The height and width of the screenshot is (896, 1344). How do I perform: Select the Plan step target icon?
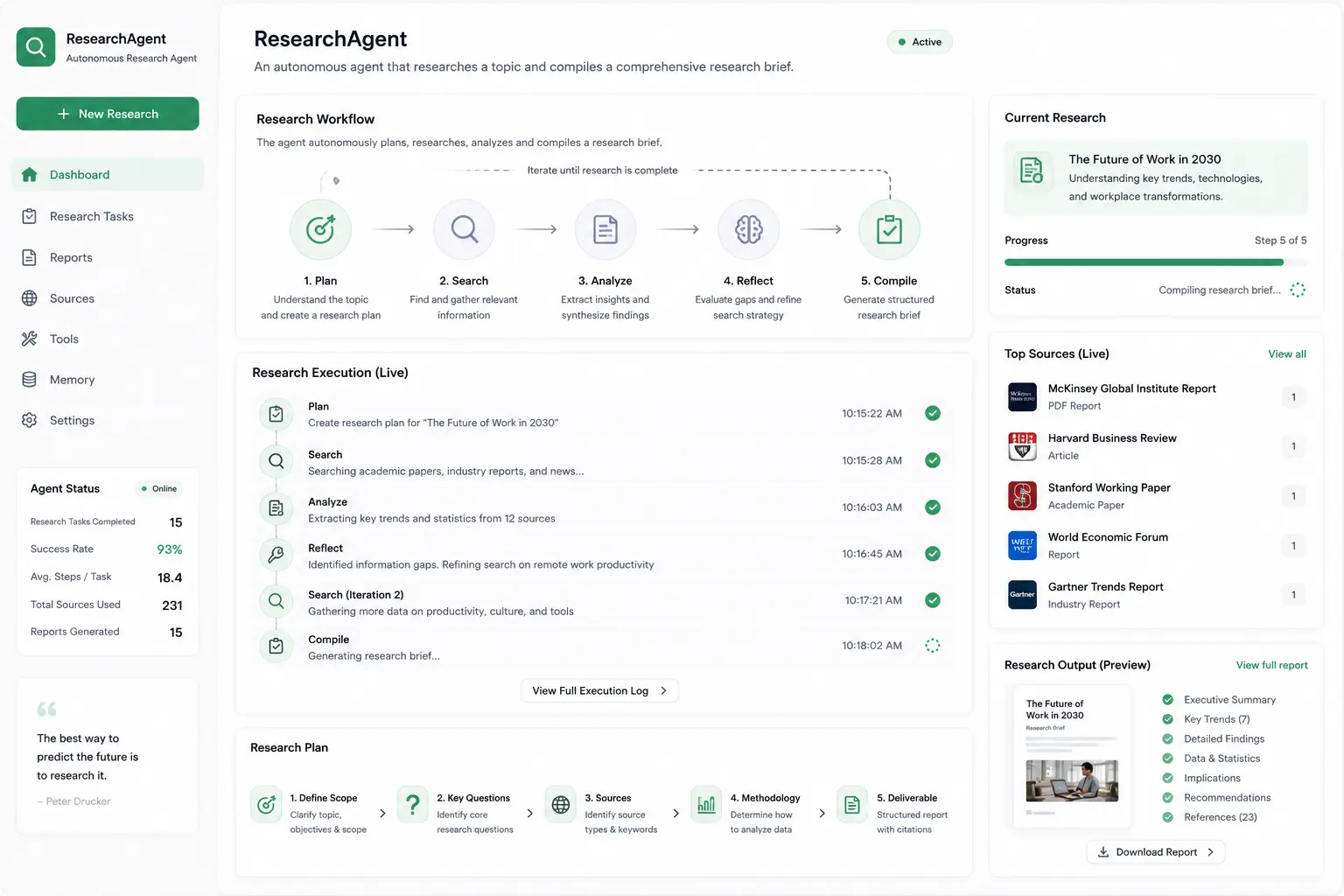[320, 229]
